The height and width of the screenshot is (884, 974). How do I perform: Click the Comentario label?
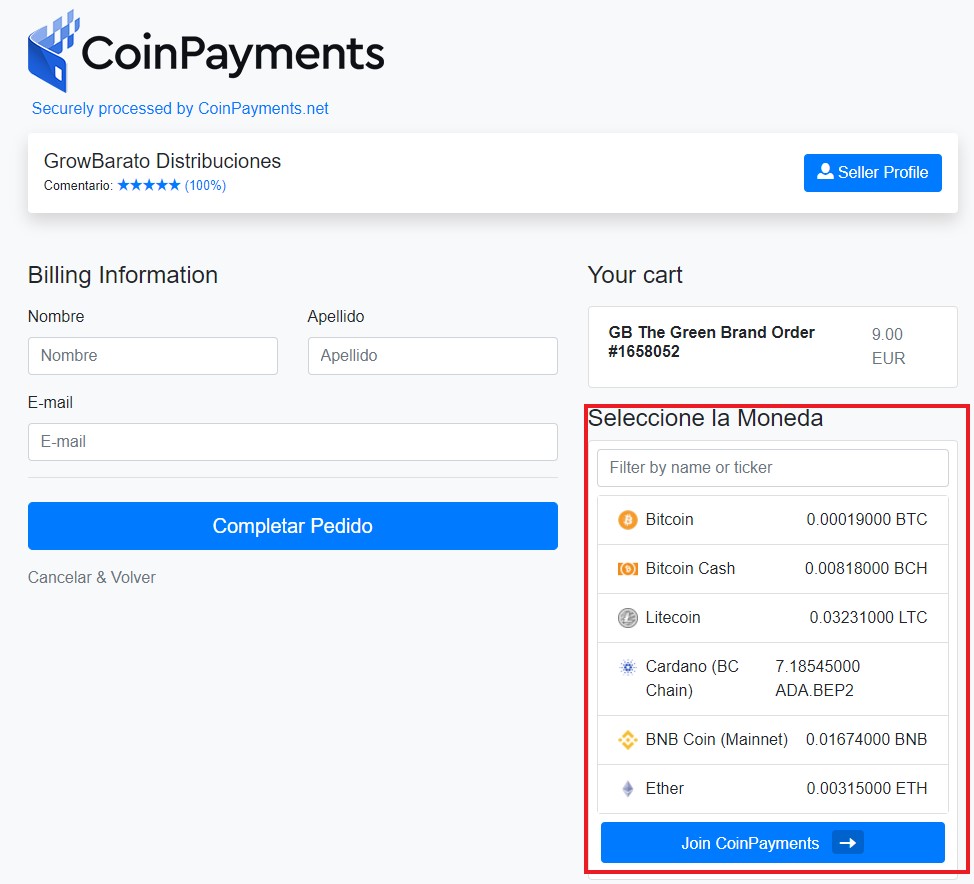pyautogui.click(x=78, y=185)
